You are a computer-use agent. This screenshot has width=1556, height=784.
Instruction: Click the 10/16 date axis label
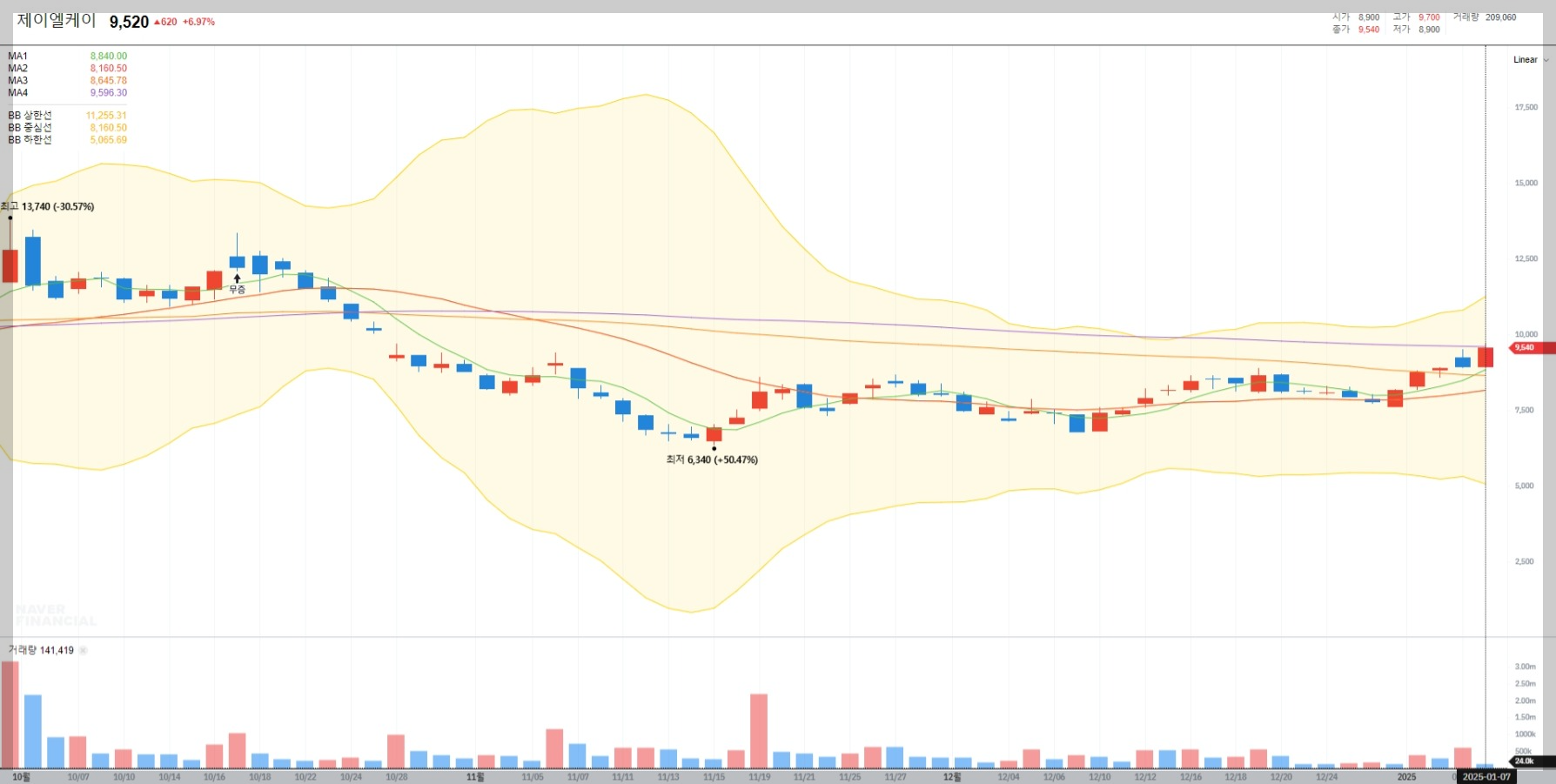click(x=214, y=777)
